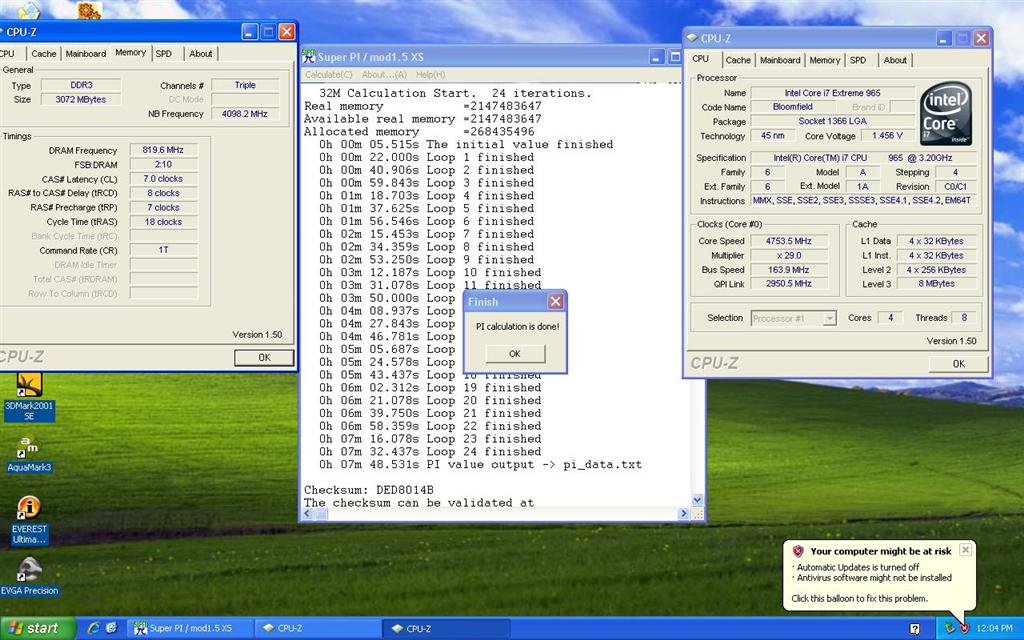The width and height of the screenshot is (1024, 640).
Task: Click the Super PI title bar icon
Action: click(308, 56)
